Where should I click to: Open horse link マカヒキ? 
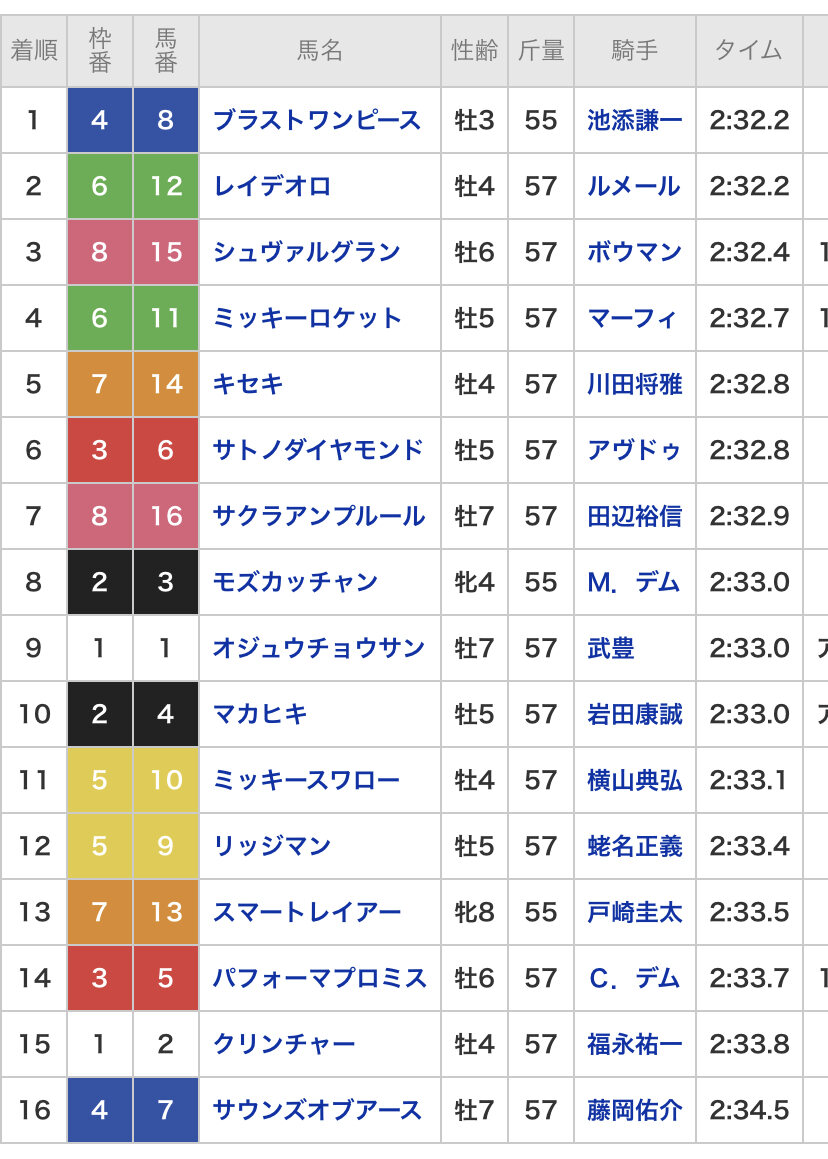259,714
